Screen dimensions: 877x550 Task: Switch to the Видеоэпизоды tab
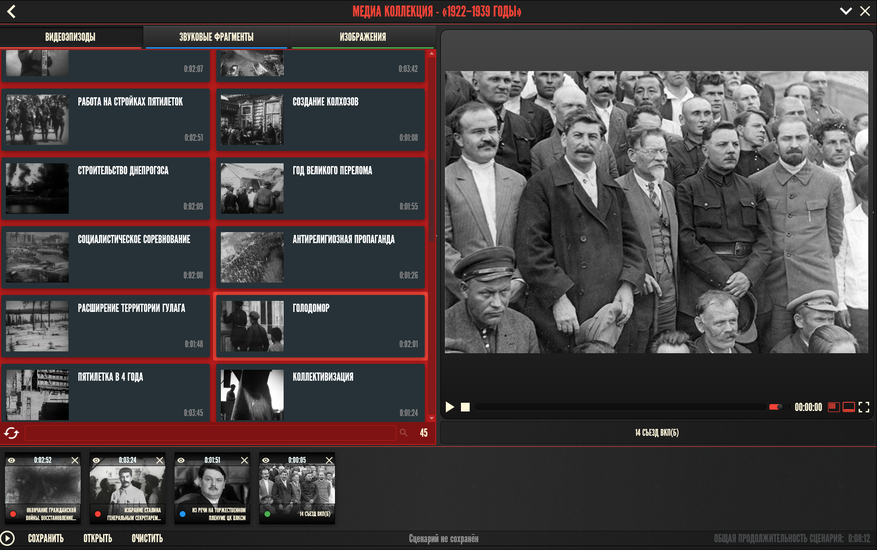70,37
